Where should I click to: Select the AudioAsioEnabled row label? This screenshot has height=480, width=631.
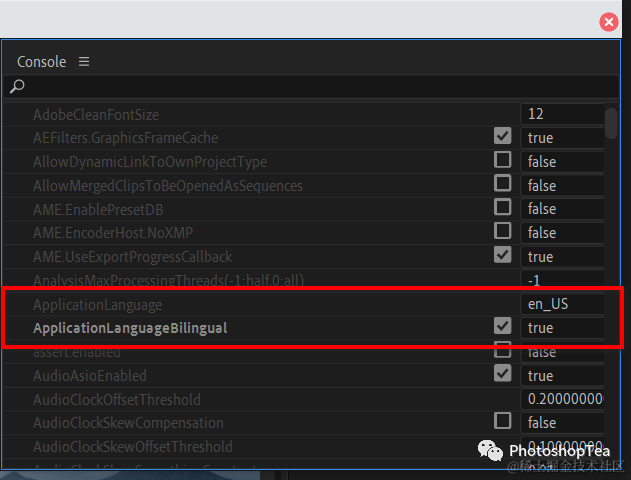click(90, 376)
